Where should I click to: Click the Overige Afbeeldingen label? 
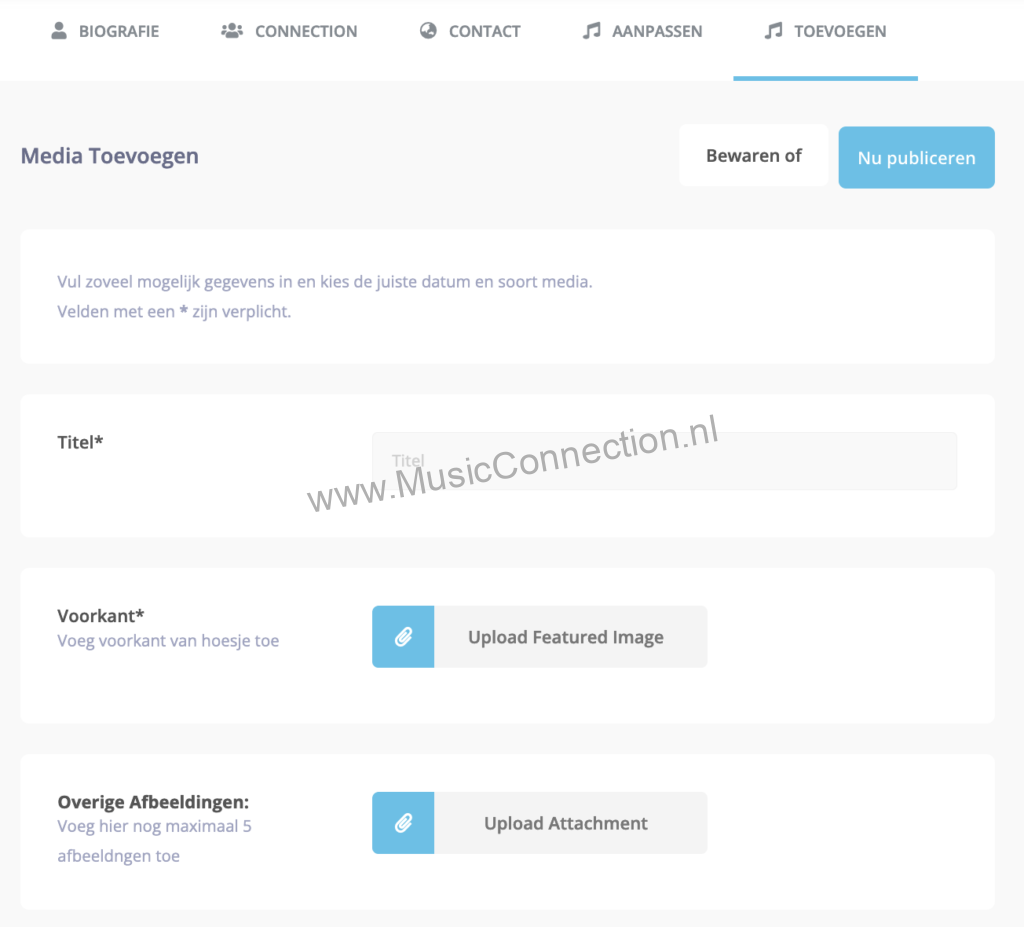(x=153, y=802)
